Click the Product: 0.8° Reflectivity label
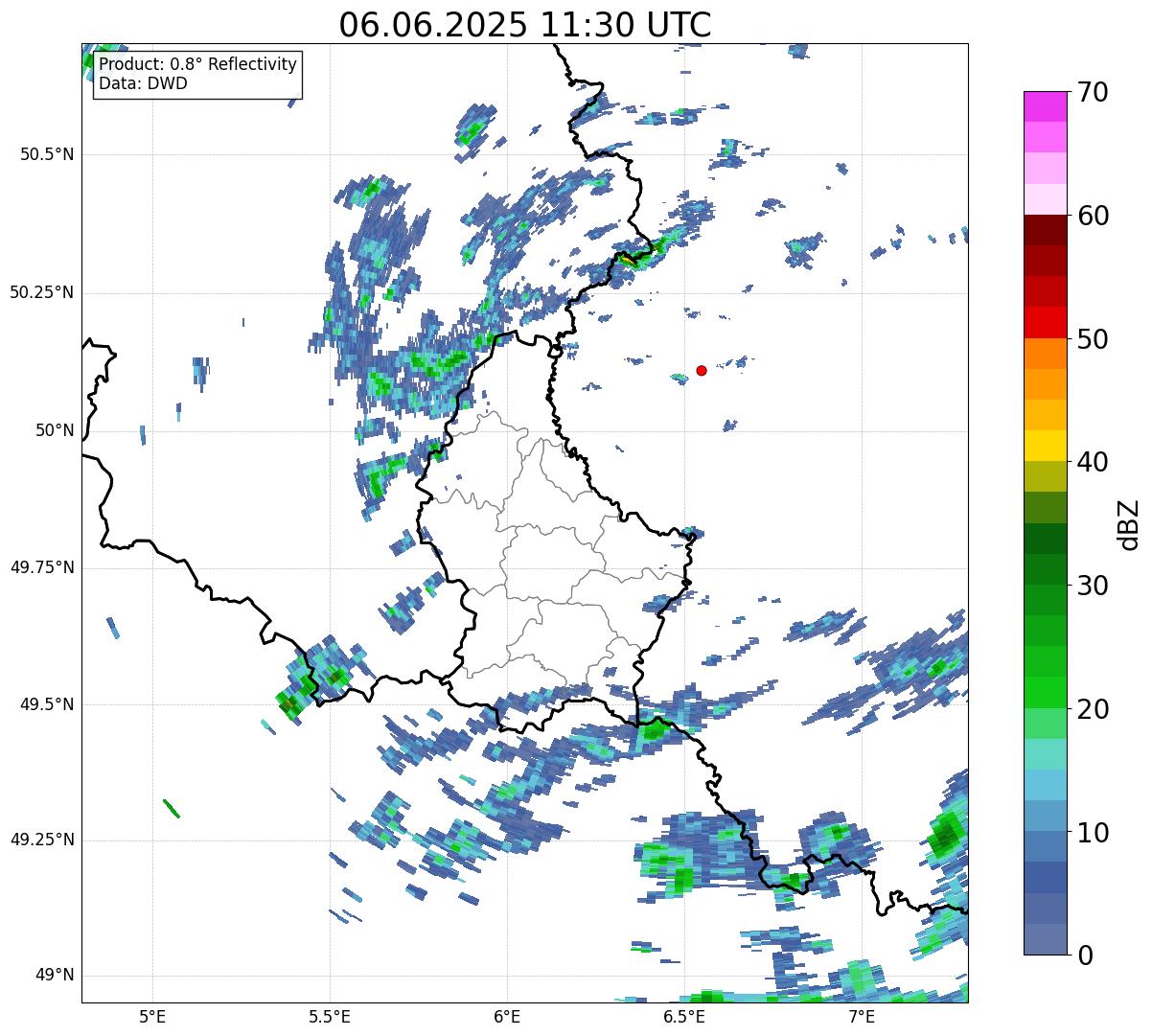This screenshot has width=1152, height=1036. [x=198, y=64]
